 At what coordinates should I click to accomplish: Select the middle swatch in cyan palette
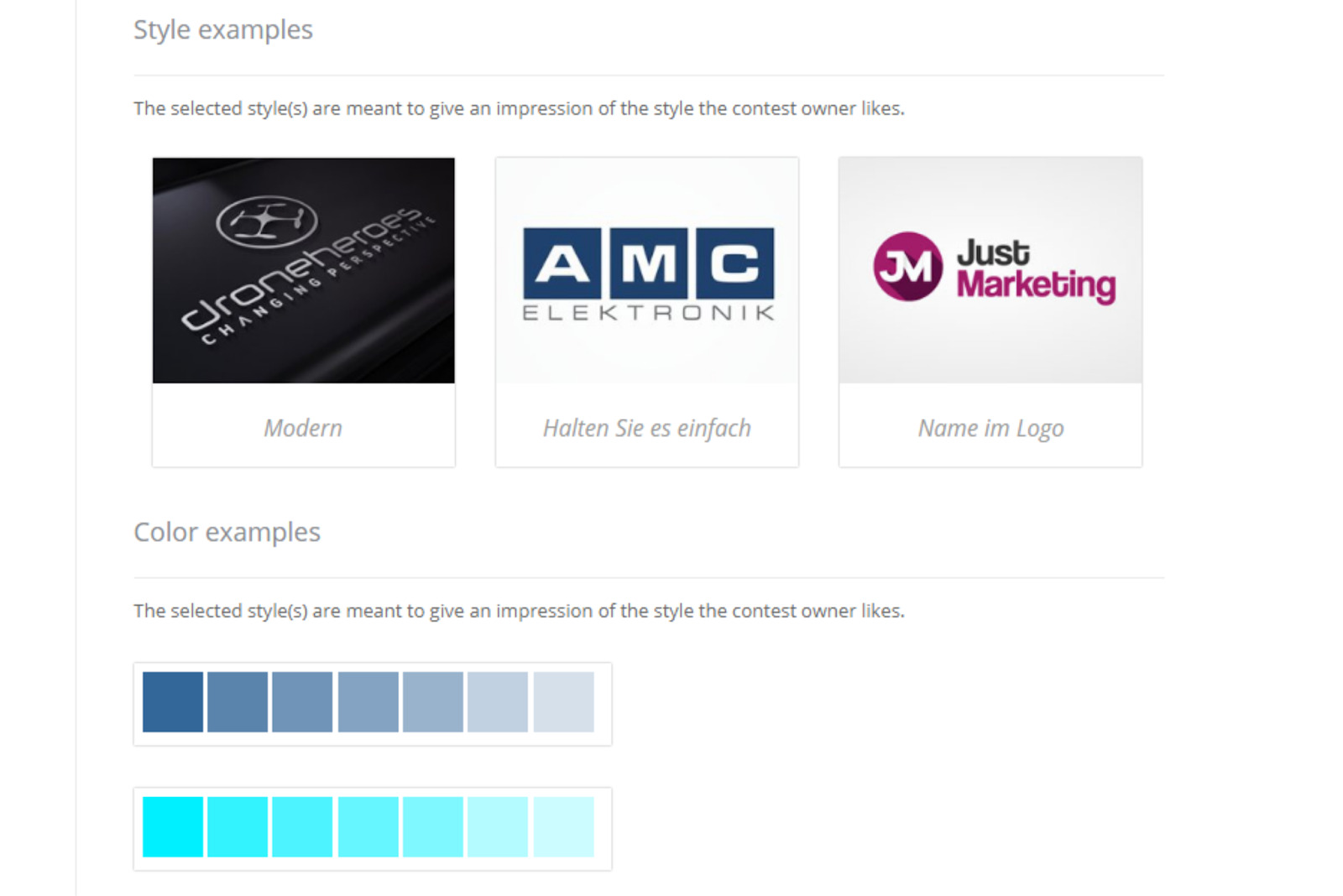tap(368, 827)
